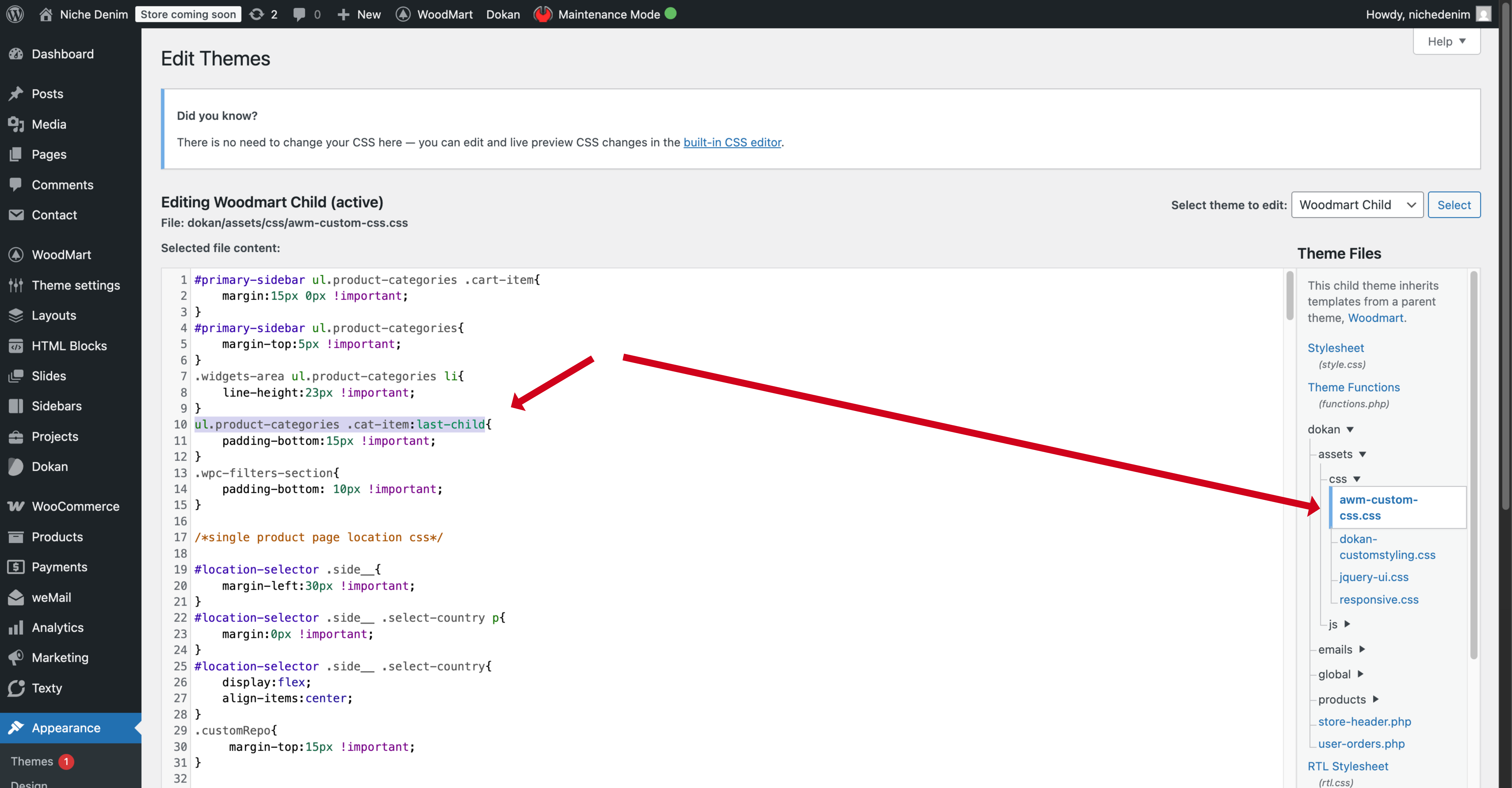
Task: Click the Dokan sidebar icon
Action: pyautogui.click(x=16, y=467)
